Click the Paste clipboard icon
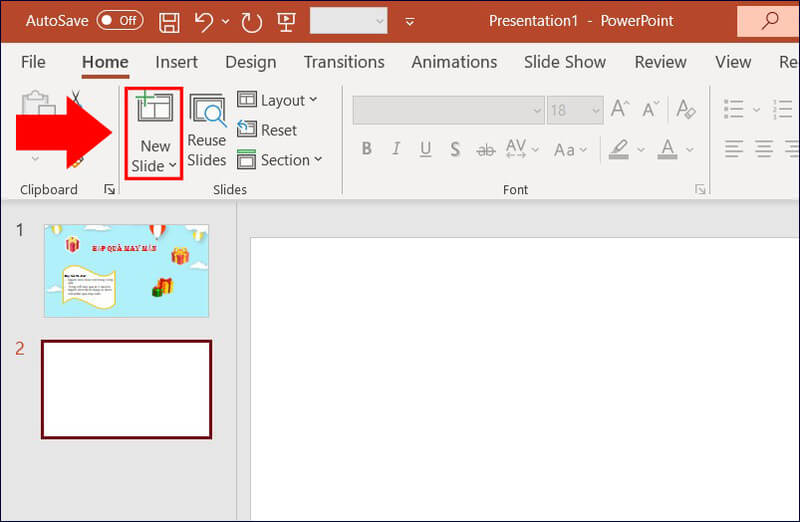Viewport: 800px width, 522px height. coord(38,104)
